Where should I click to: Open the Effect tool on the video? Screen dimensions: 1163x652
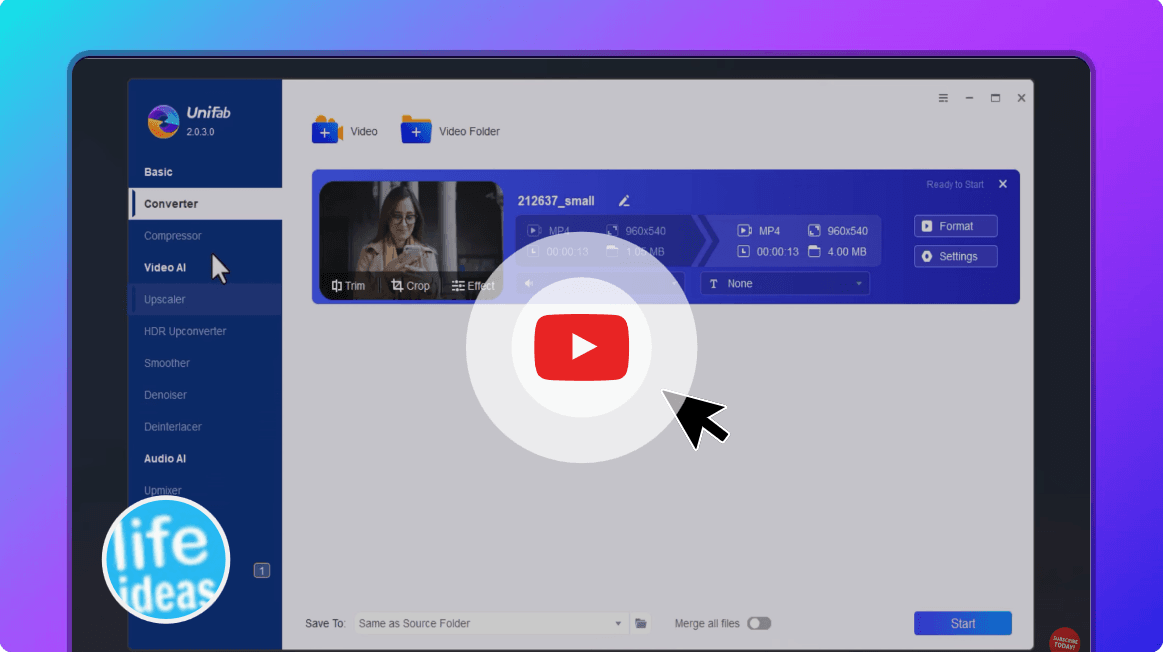pyautogui.click(x=473, y=286)
